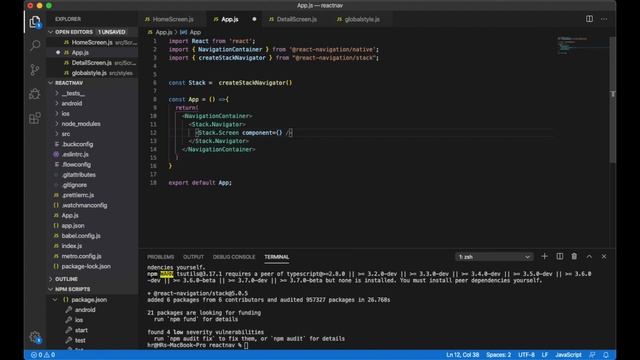640x360 pixels.
Task: Expand the node_modules folder
Action: 81,124
